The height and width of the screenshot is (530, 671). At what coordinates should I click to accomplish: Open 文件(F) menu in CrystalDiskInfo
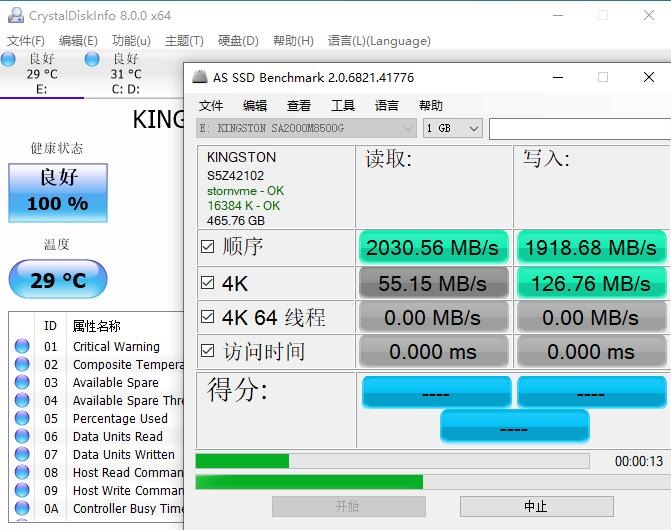26,41
